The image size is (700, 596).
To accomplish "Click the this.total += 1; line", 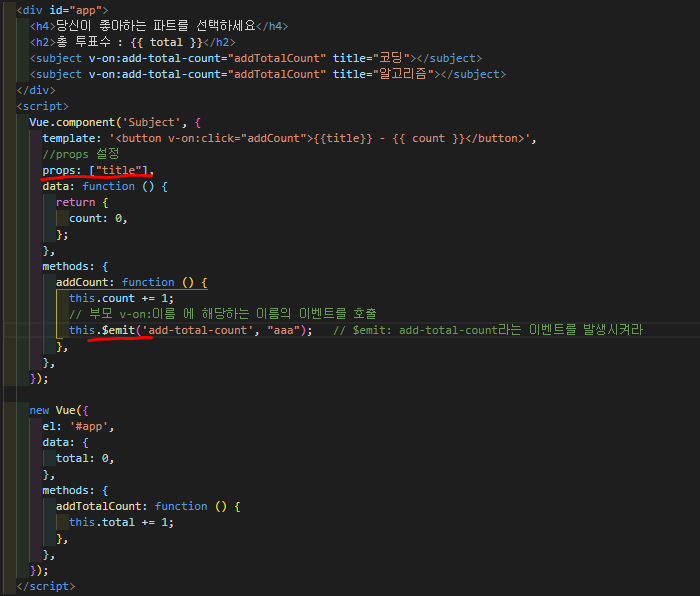I will 121,522.
